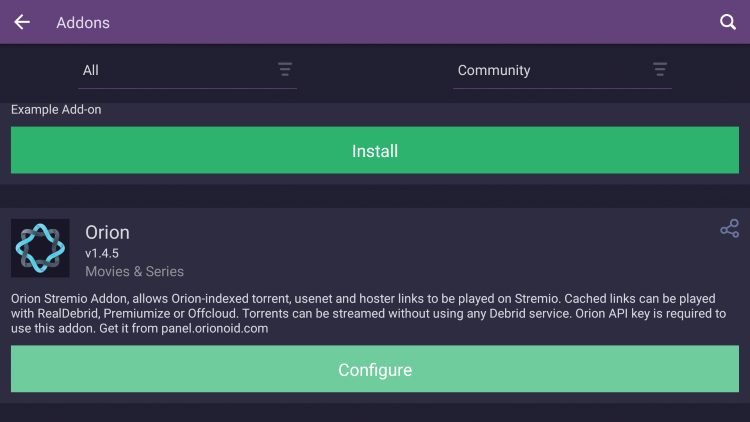Click the Addons page title
The width and height of the screenshot is (750, 422).
[83, 22]
